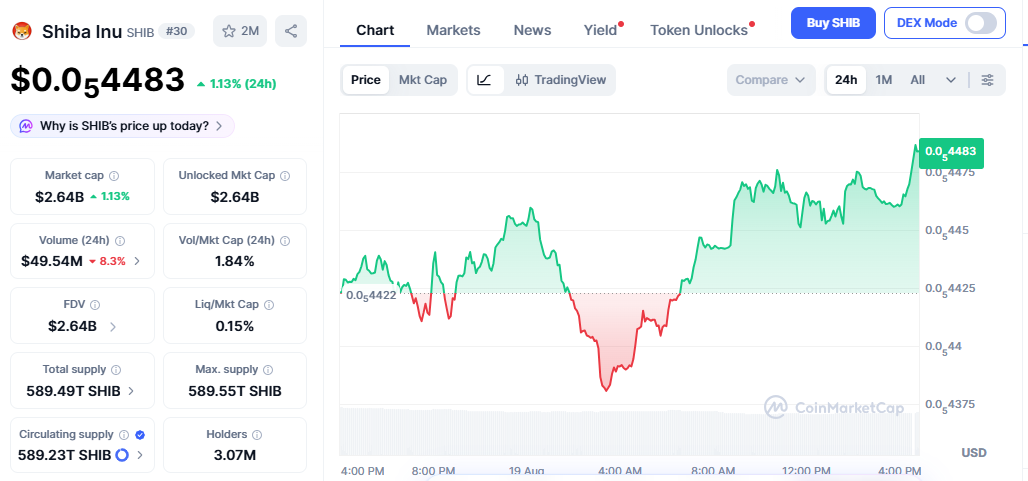This screenshot has width=1028, height=481.
Task: Open chart settings sliders icon
Action: (987, 80)
